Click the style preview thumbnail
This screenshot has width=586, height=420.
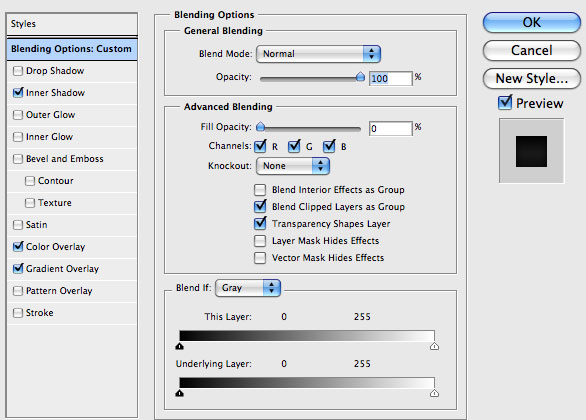pos(531,151)
